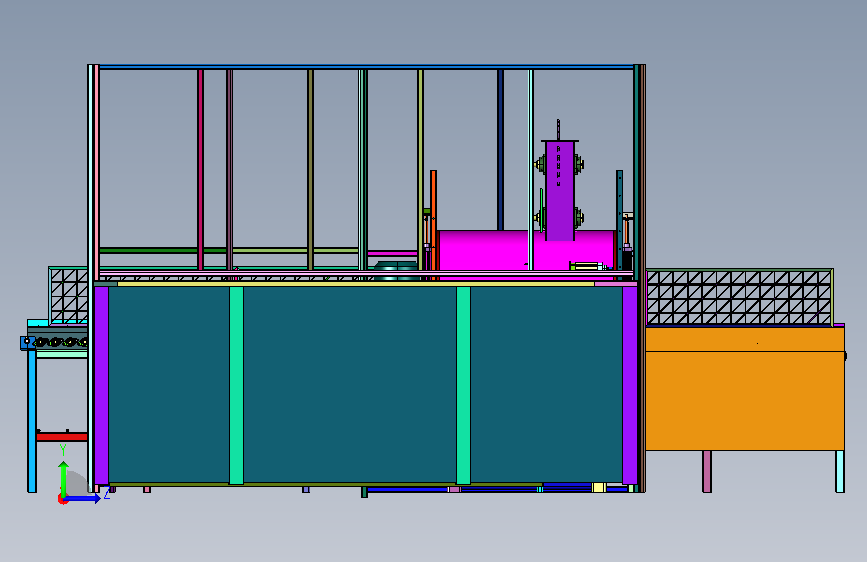Select the dark green horizontal rail
The height and width of the screenshot is (562, 867).
coord(163,251)
